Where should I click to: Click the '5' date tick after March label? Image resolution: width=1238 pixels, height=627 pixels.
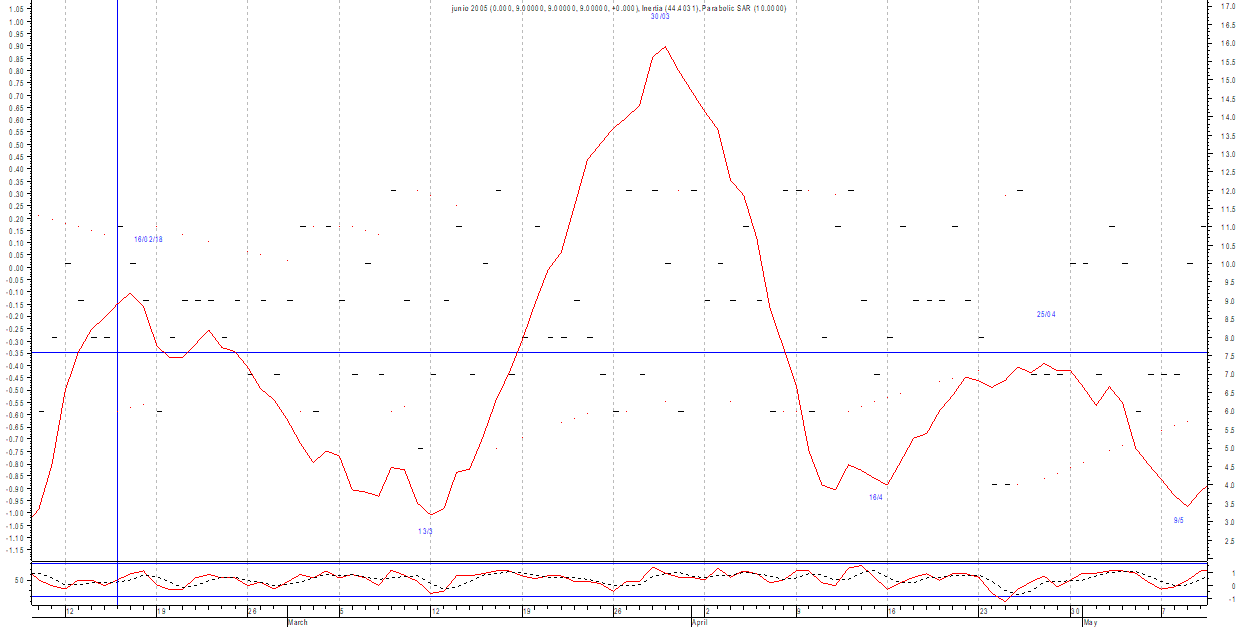coord(341,610)
